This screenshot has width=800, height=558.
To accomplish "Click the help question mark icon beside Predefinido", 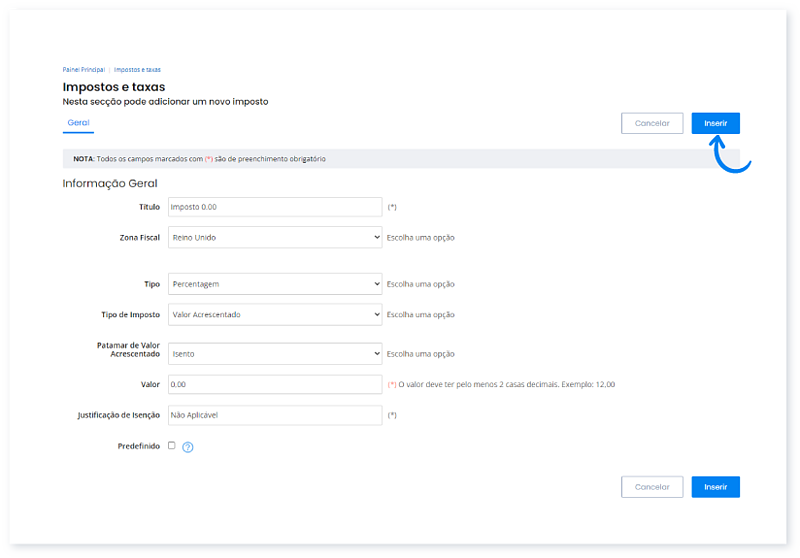I will tap(187, 447).
